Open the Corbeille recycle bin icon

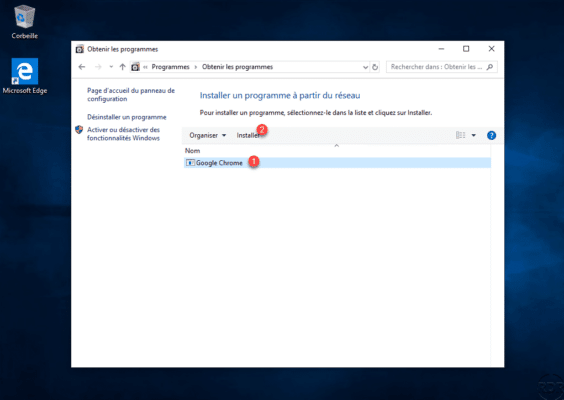pos(24,22)
